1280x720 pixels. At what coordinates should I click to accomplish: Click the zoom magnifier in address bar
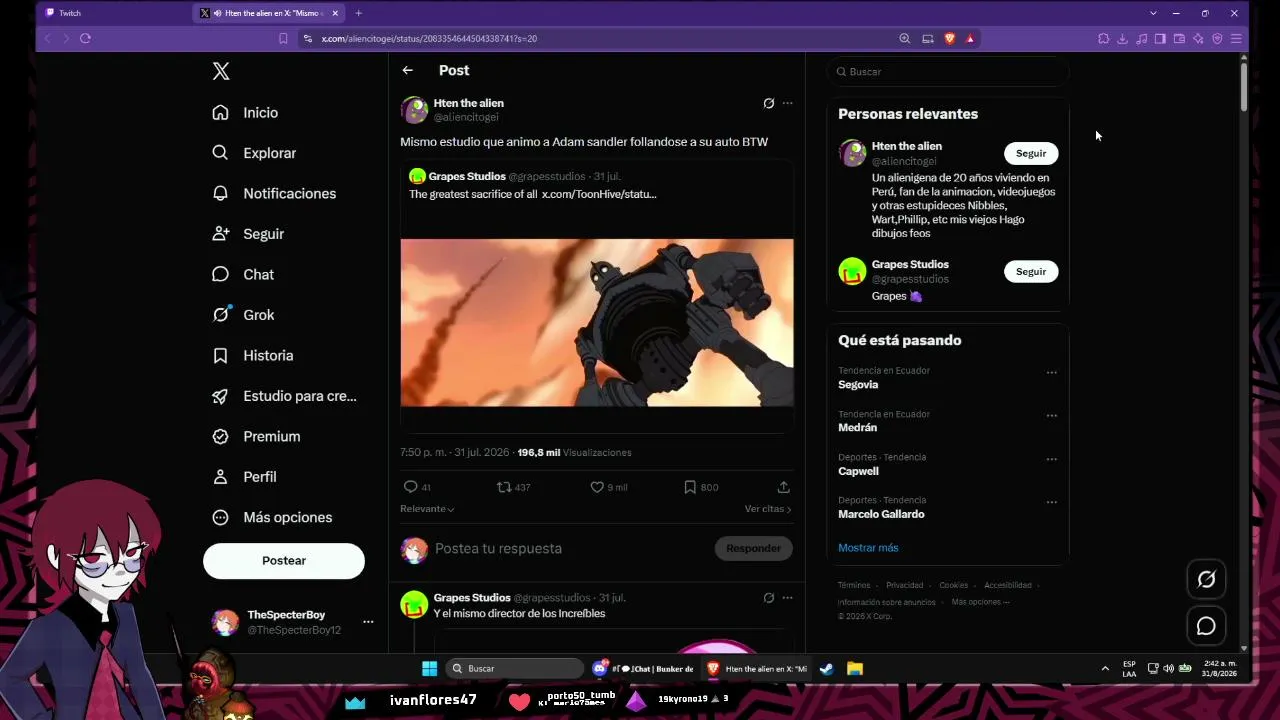click(904, 38)
